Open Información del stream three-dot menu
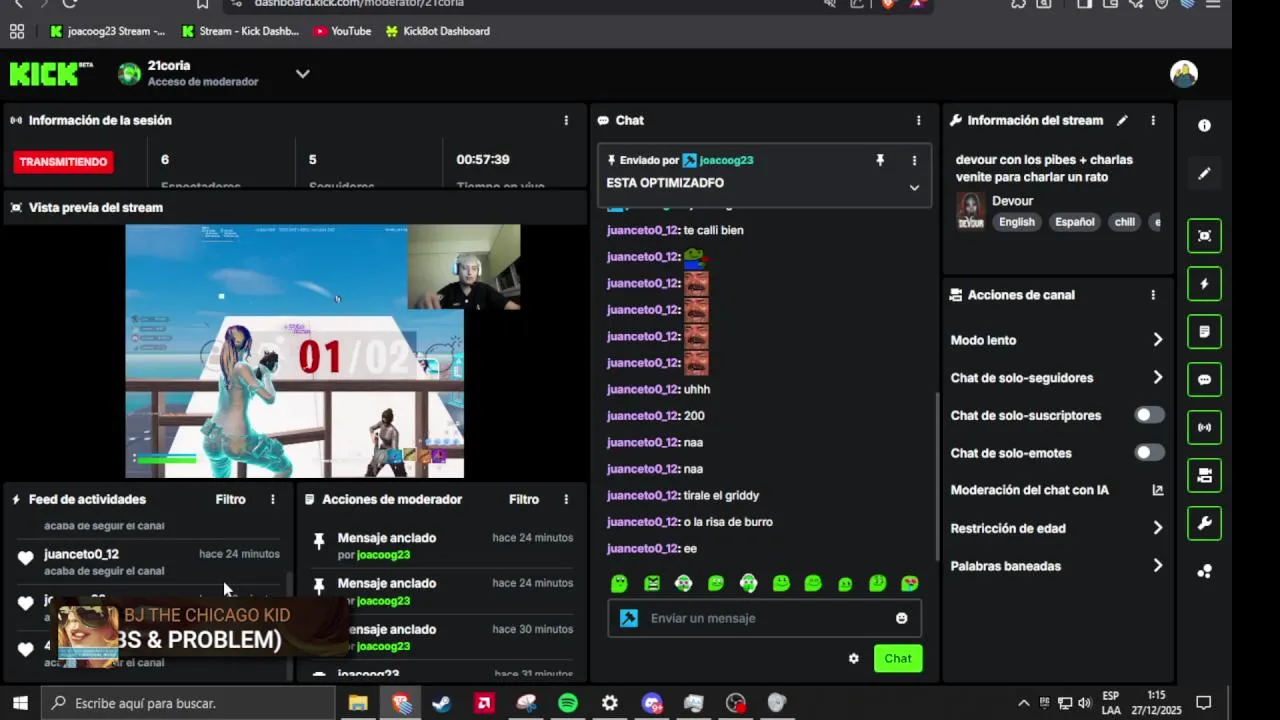Screen dimensions: 1280x720 pyautogui.click(x=1153, y=120)
